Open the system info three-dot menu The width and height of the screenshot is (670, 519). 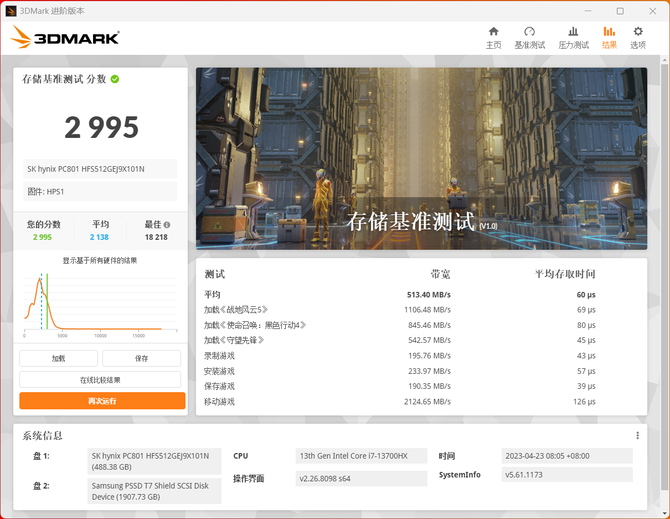[638, 435]
